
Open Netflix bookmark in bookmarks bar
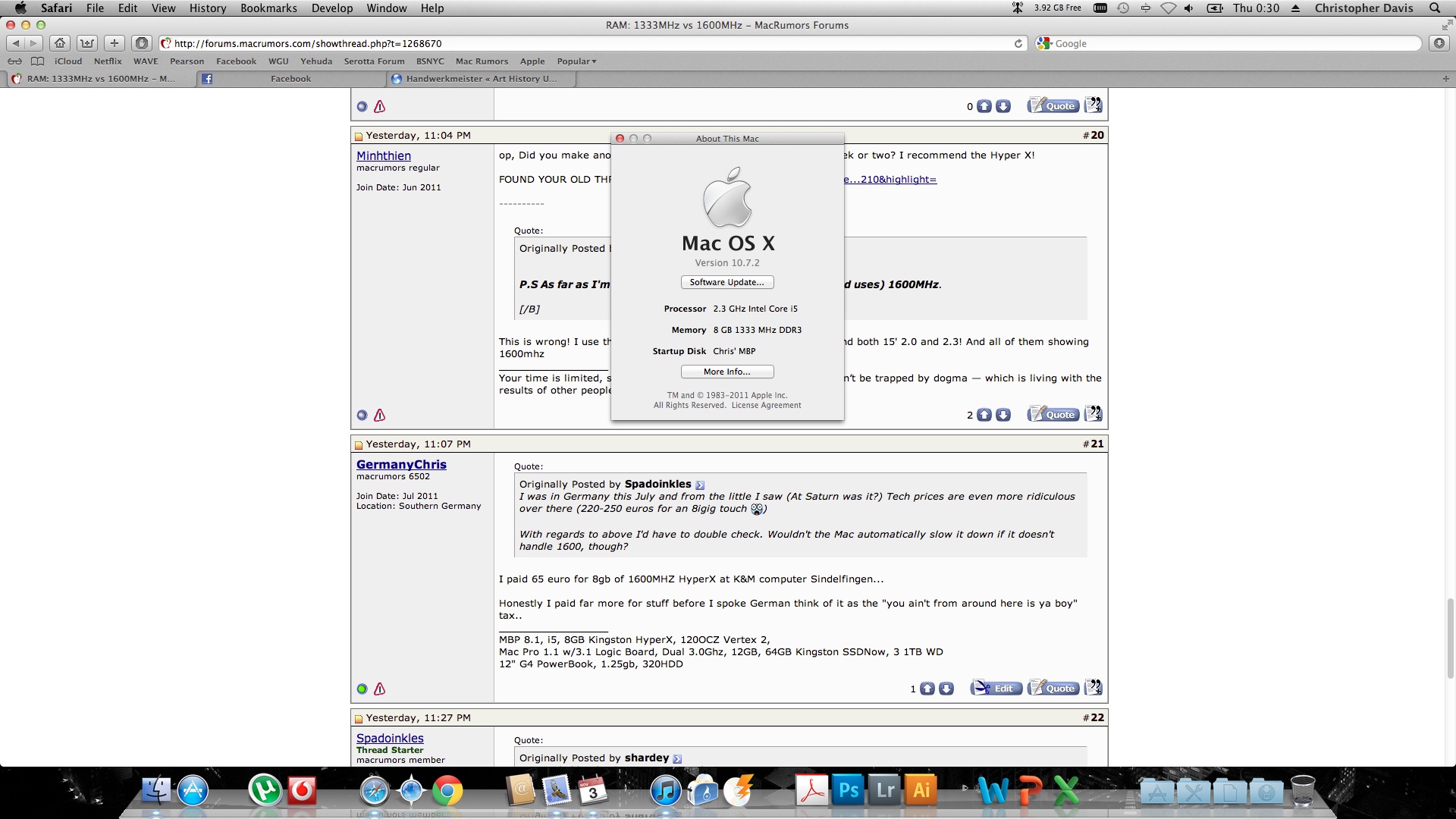point(108,61)
